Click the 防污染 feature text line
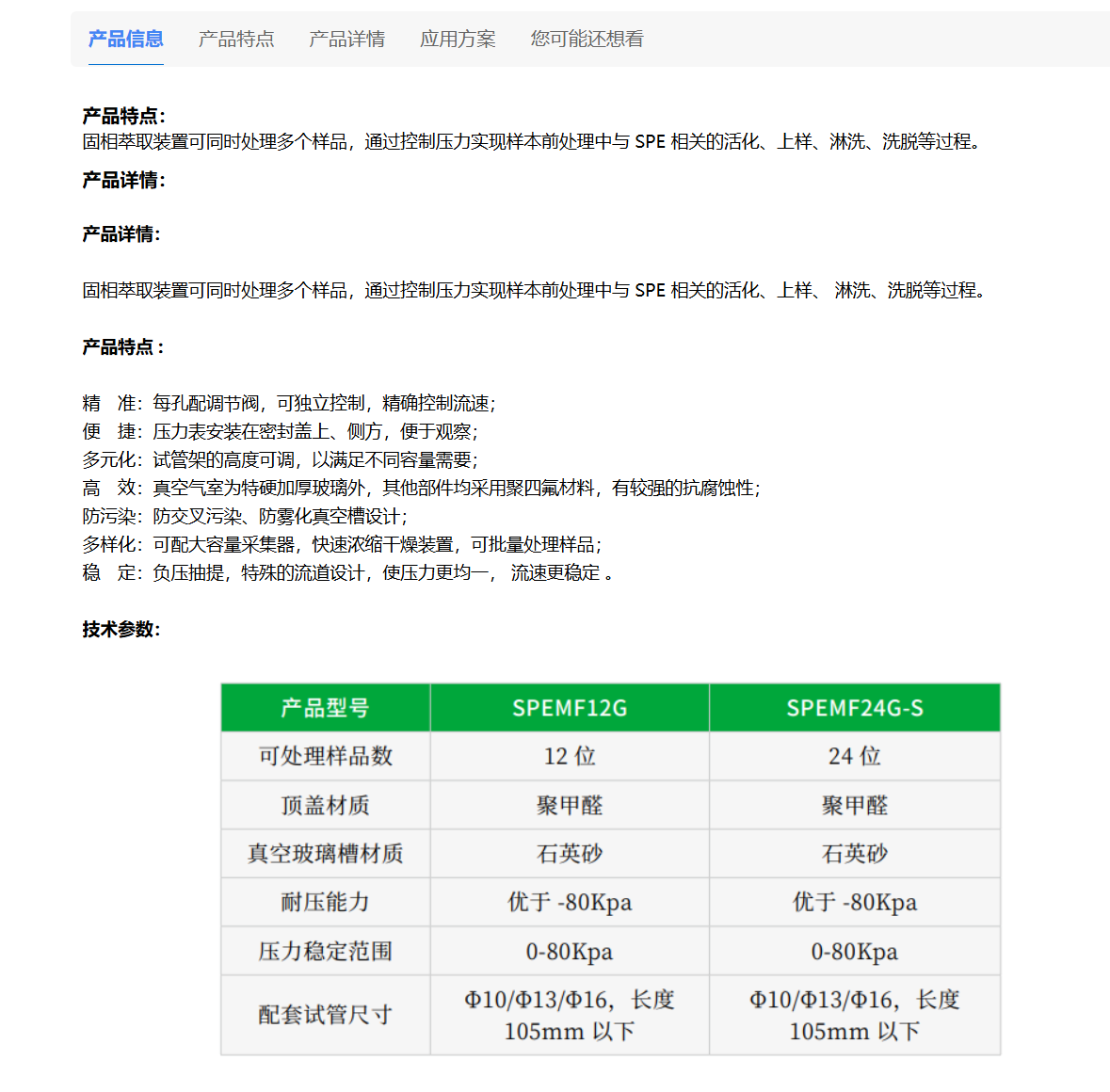 click(245, 516)
